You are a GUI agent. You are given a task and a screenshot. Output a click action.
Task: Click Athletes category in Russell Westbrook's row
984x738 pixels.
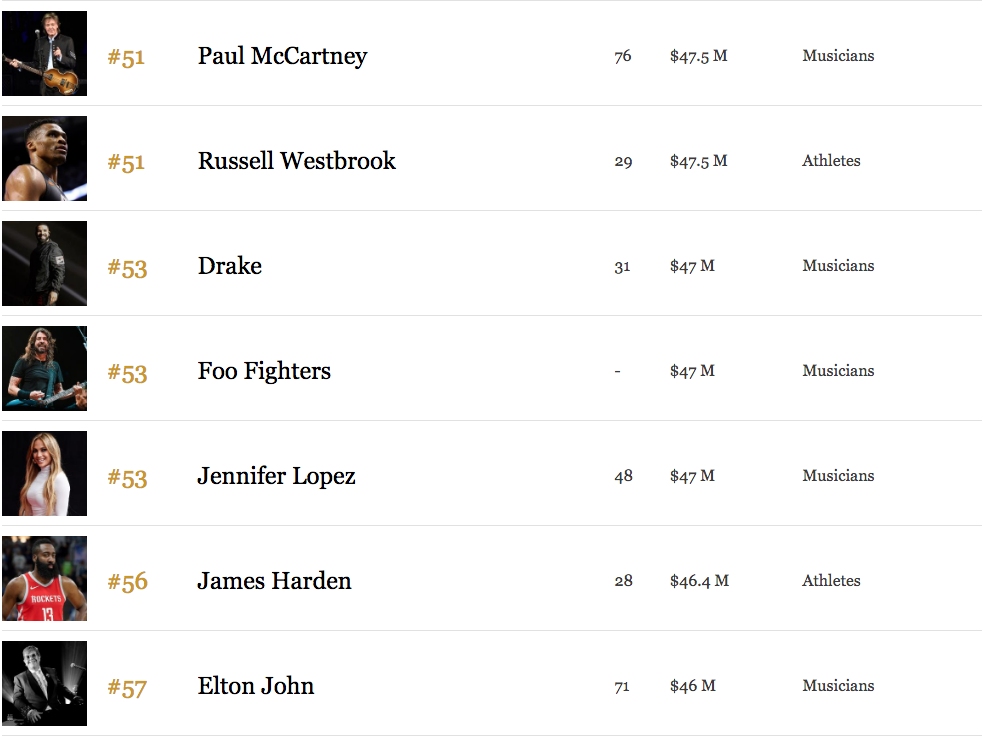[831, 161]
